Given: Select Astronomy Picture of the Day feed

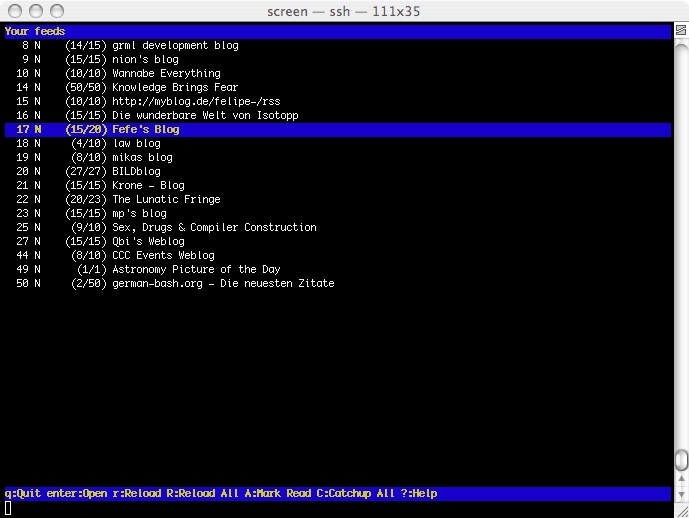Looking at the screenshot, I should point(337,269).
